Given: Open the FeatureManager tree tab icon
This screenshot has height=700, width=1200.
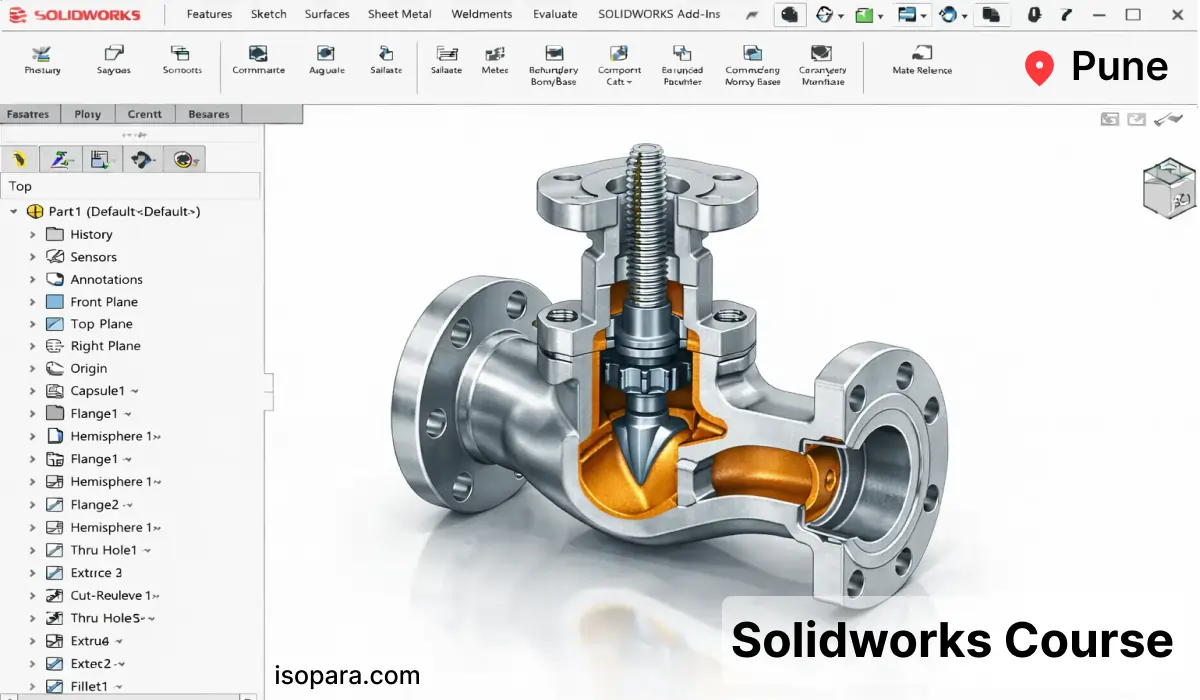Looking at the screenshot, I should (19, 159).
